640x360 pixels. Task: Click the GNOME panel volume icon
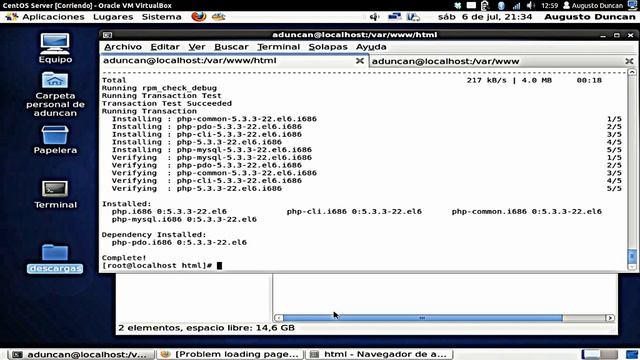point(374,17)
